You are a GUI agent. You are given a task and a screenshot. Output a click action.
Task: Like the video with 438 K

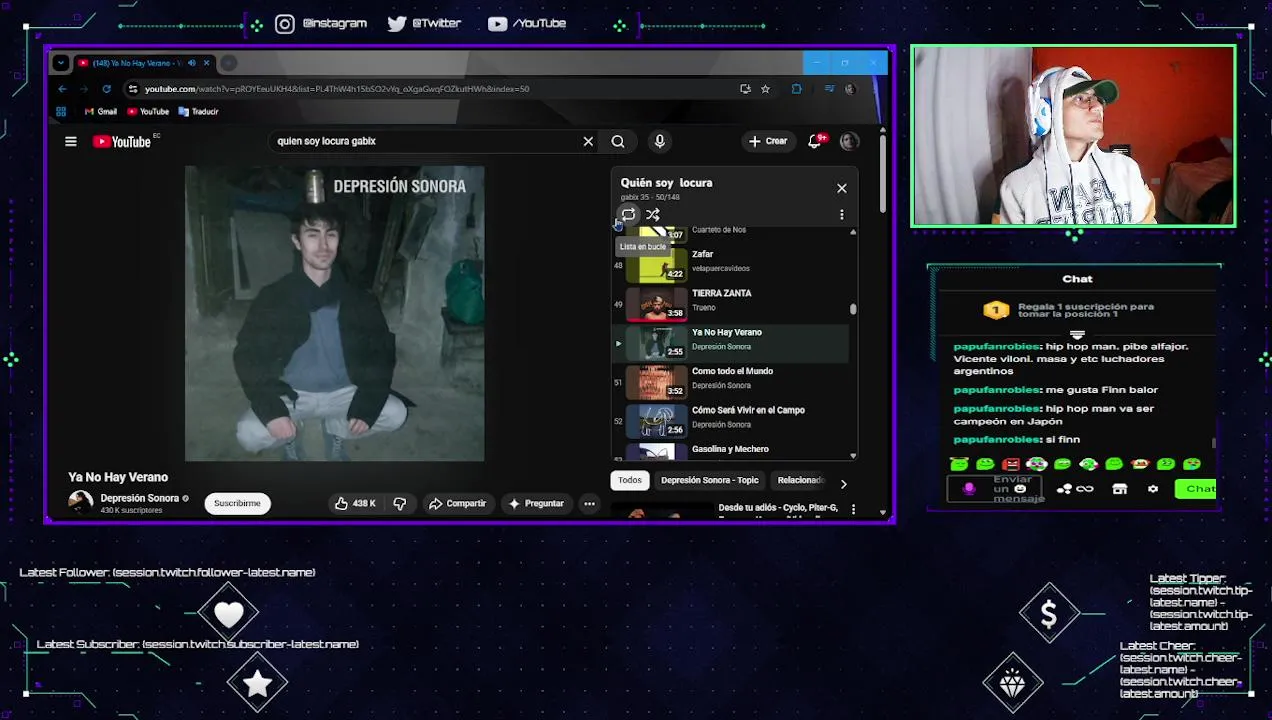[355, 503]
